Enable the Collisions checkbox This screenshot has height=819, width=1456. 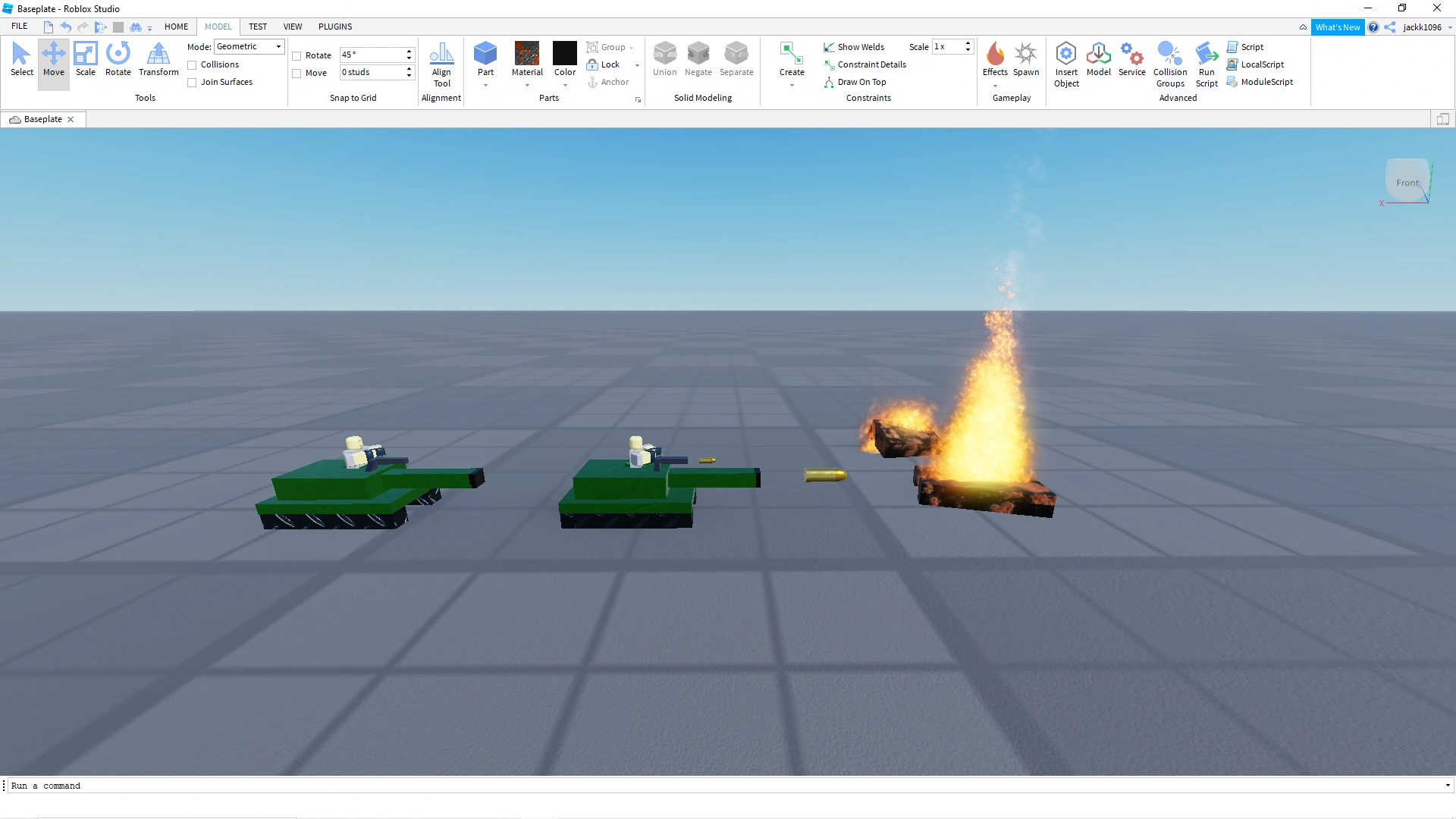tap(193, 65)
